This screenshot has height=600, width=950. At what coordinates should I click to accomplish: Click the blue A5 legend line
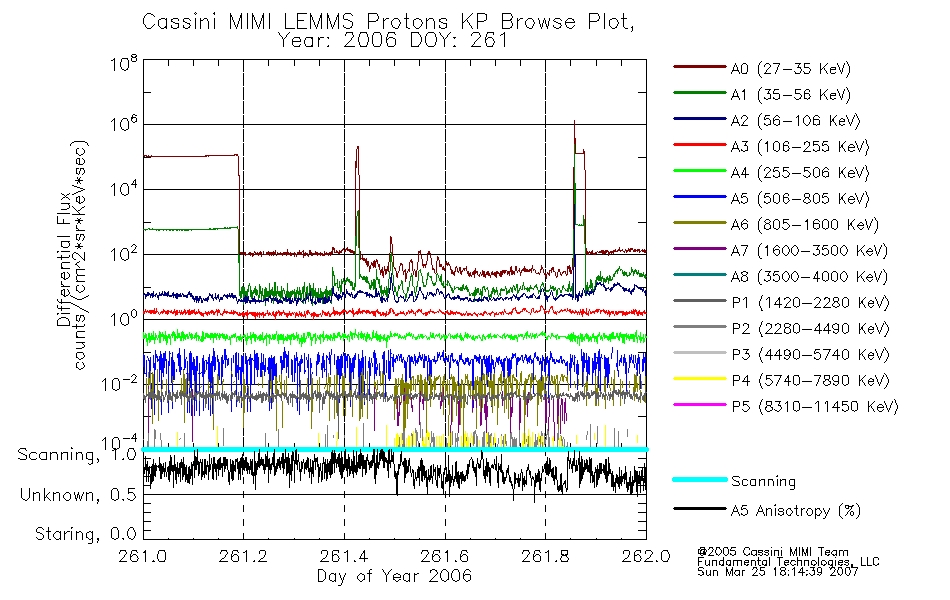coord(700,196)
